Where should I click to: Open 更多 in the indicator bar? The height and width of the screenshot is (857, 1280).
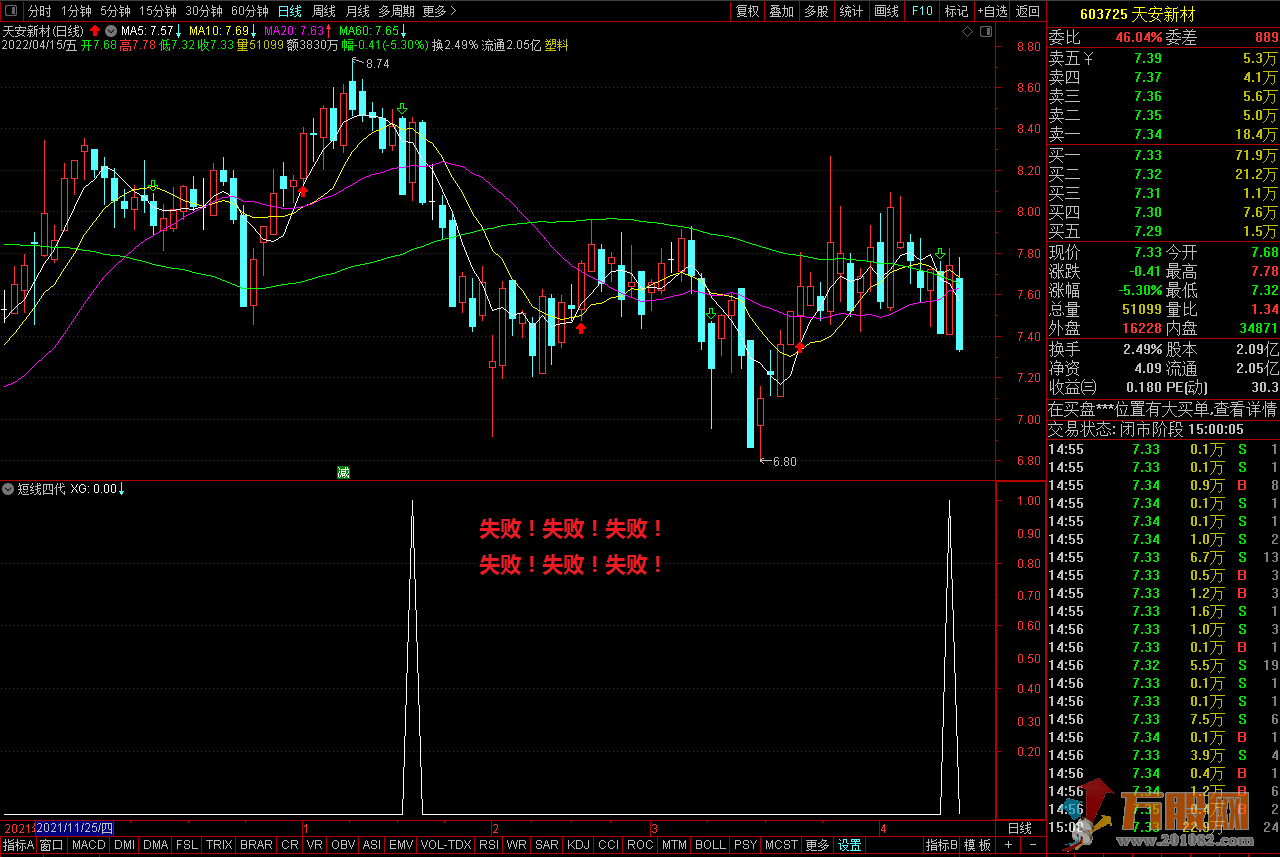[817, 845]
